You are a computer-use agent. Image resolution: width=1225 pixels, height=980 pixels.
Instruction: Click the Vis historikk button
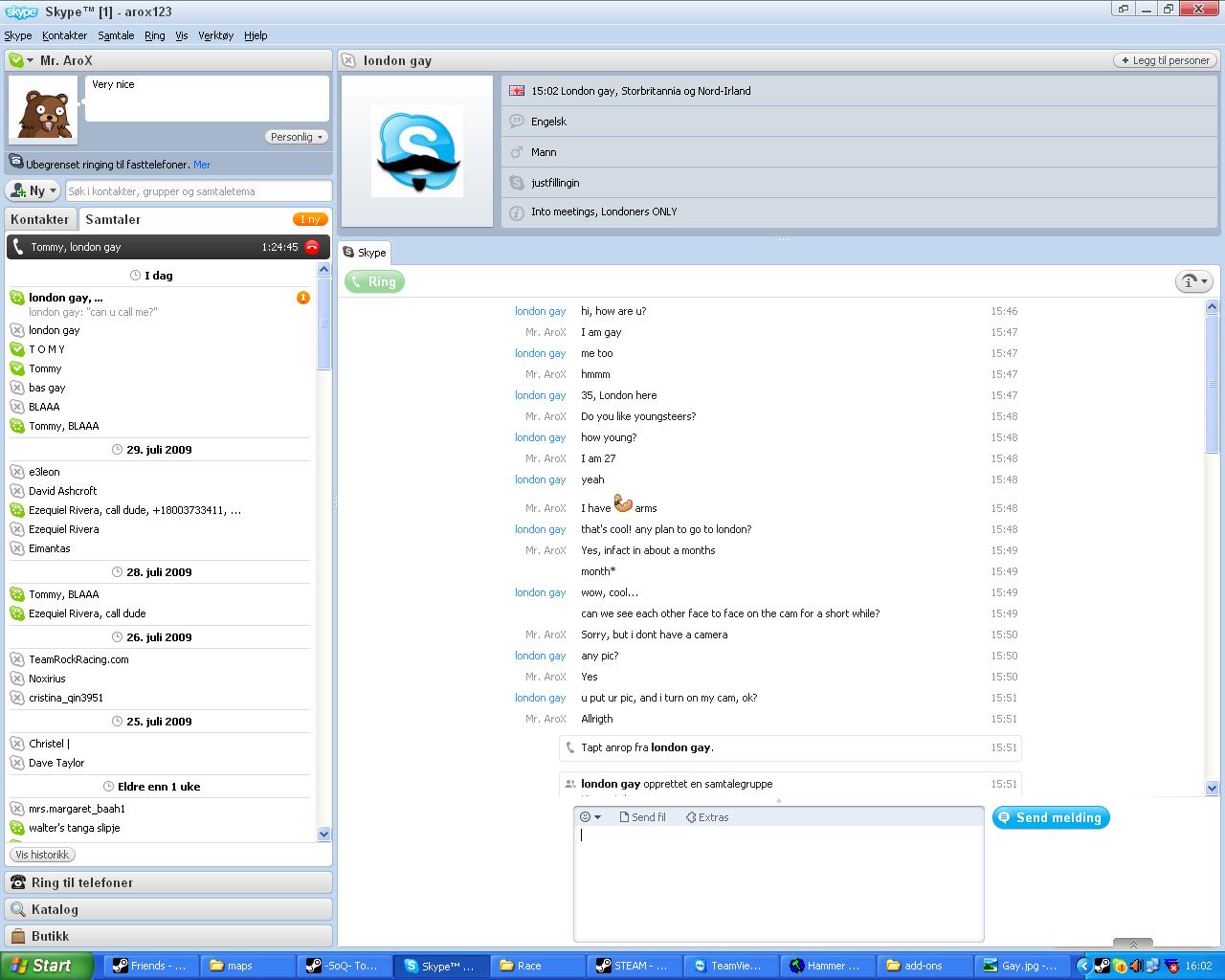point(42,855)
